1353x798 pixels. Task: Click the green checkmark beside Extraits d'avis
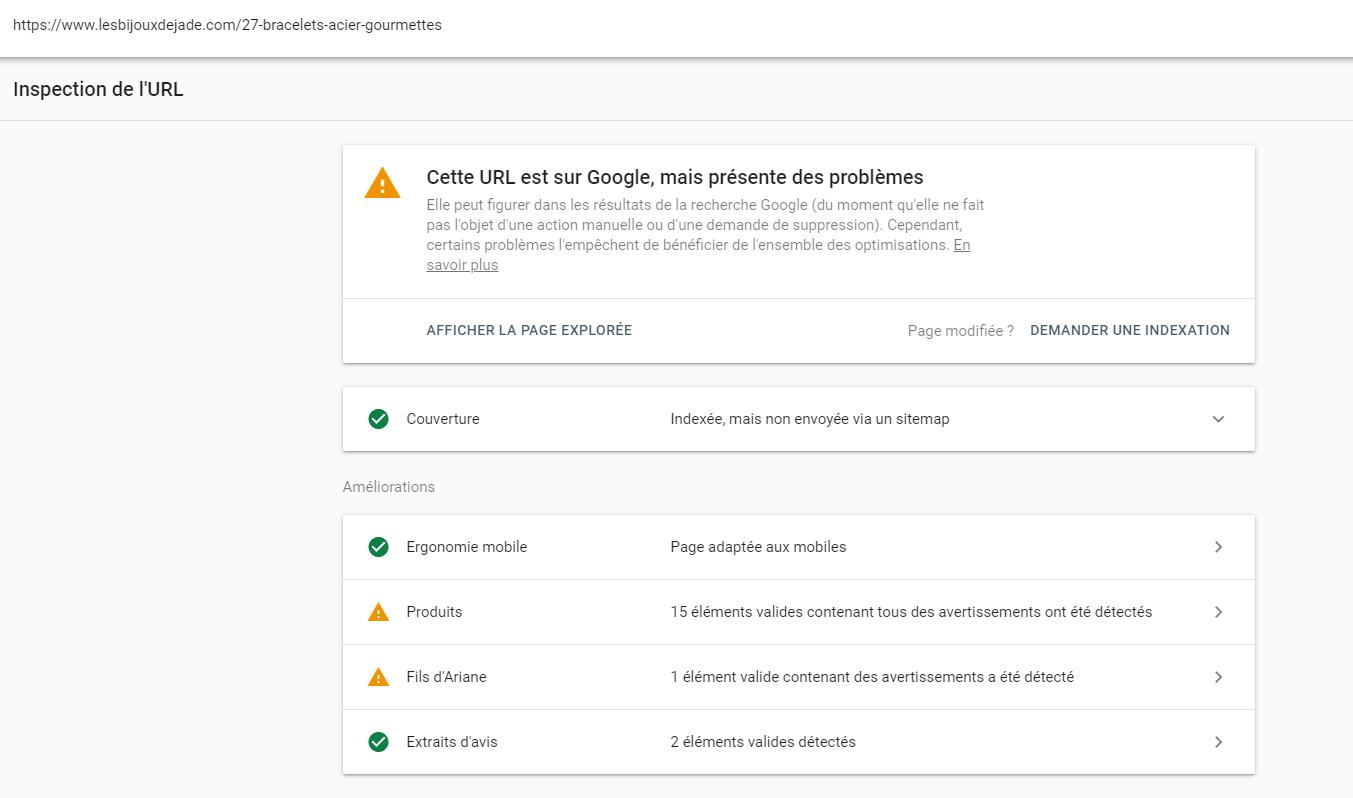click(x=378, y=742)
